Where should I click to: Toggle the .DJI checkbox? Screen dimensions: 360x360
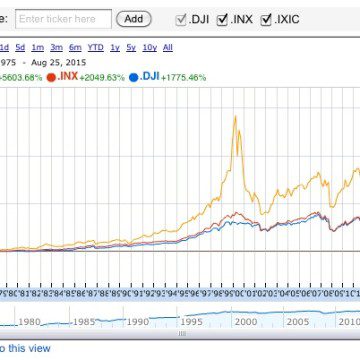click(181, 20)
